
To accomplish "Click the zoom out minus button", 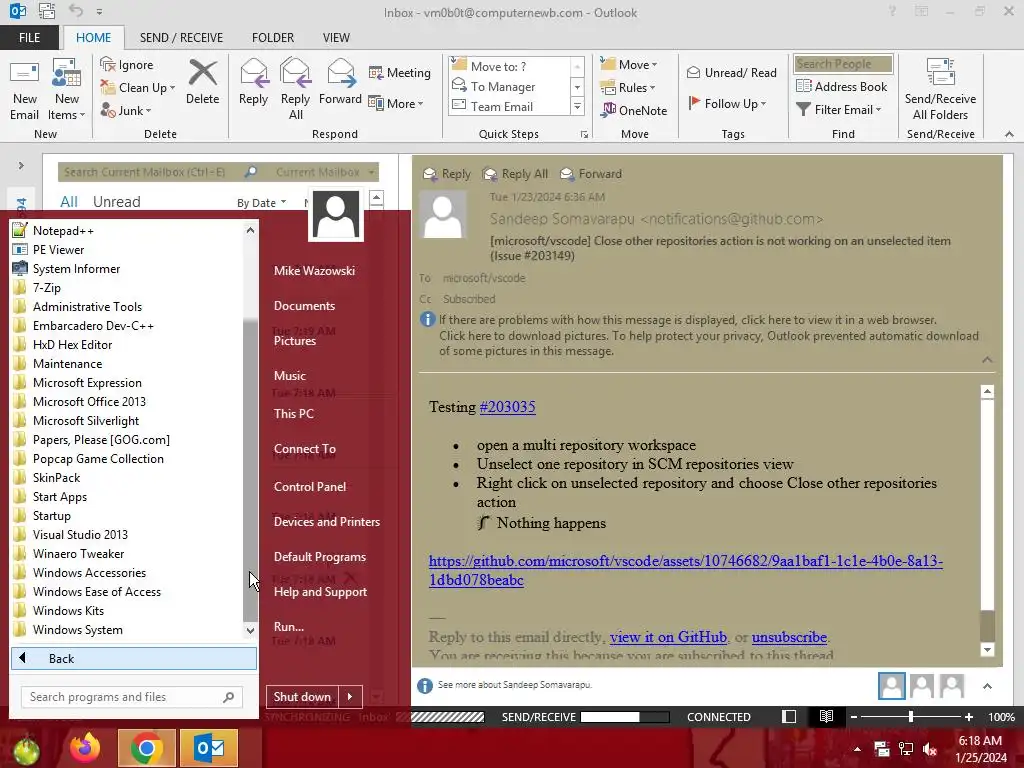I will pos(854,716).
